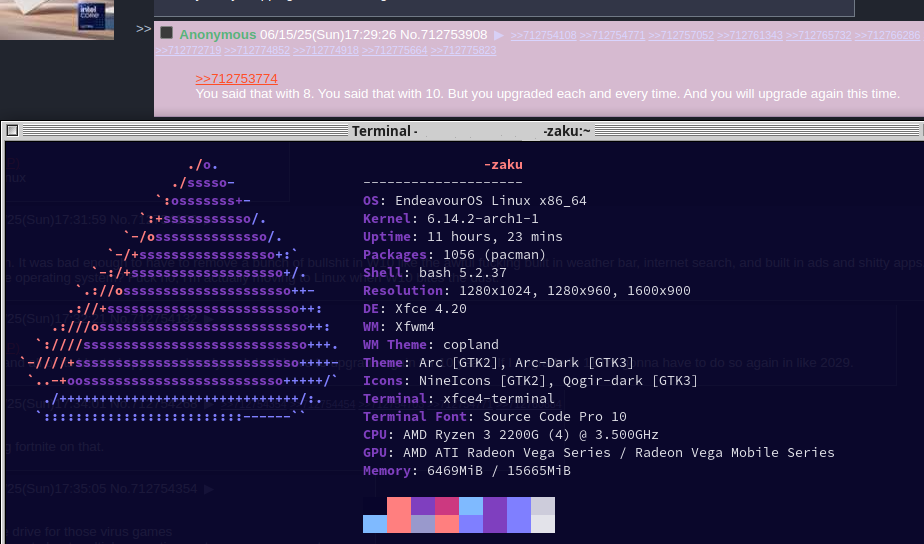This screenshot has height=544, width=924.
Task: Click post timestamp 06/15/25(Sun)17:29:26
Action: tap(328, 35)
